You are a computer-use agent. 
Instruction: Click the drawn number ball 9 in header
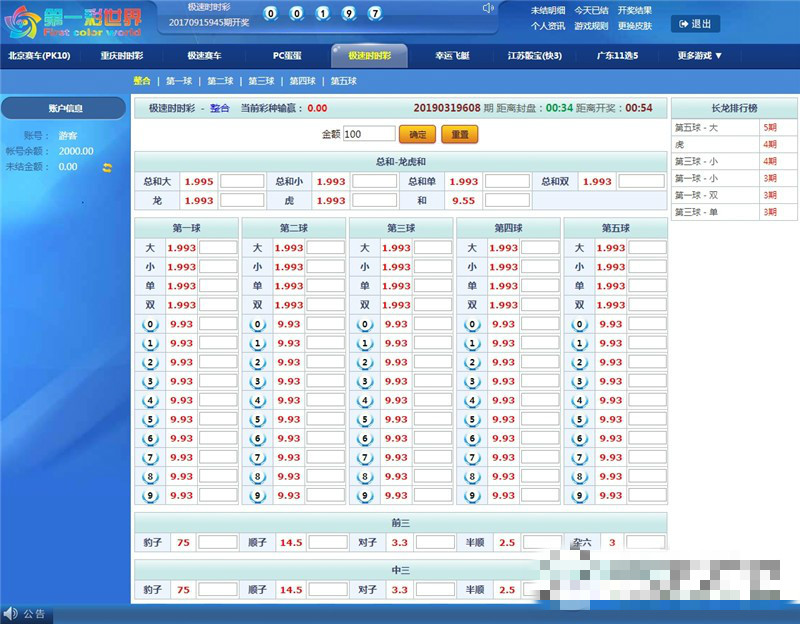coord(349,13)
